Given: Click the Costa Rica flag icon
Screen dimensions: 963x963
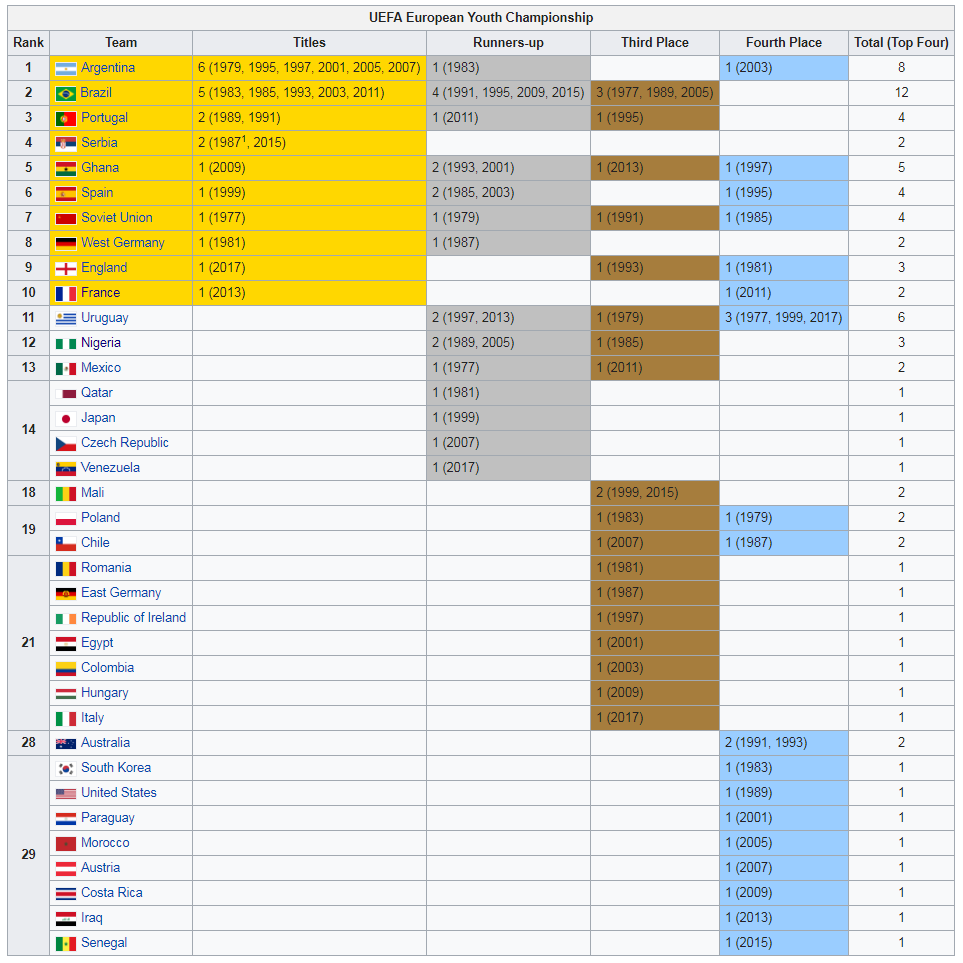Looking at the screenshot, I should click(x=66, y=894).
